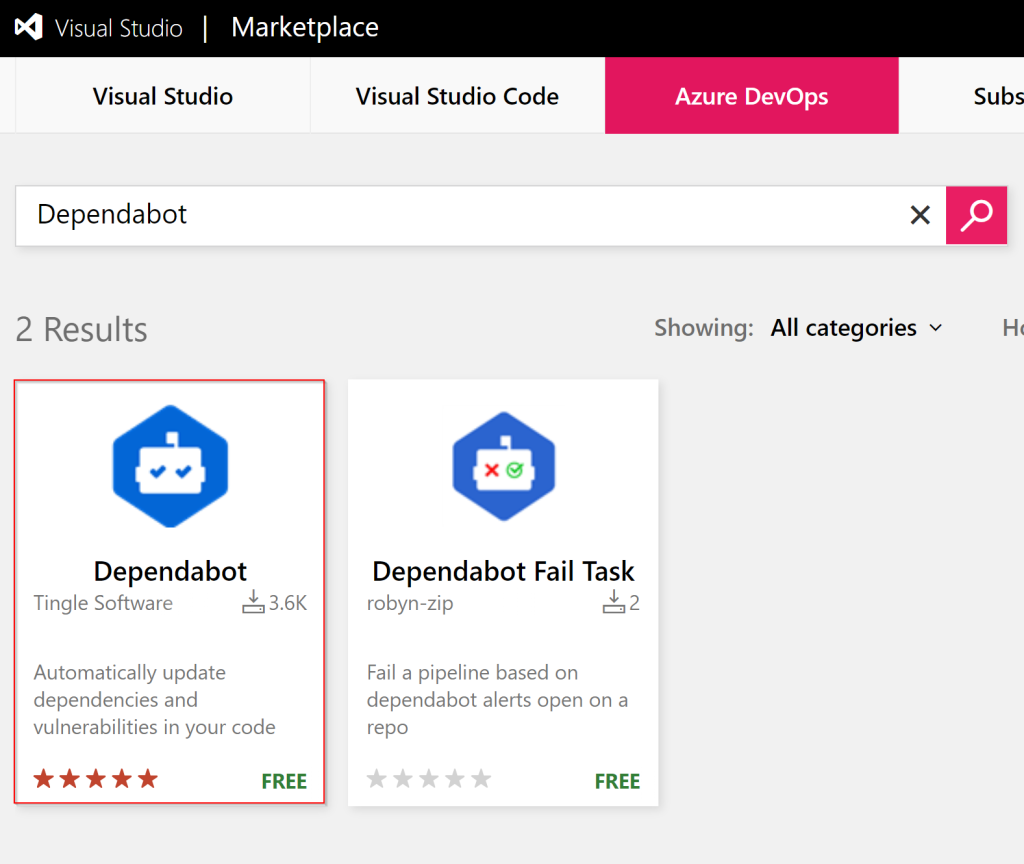The height and width of the screenshot is (864, 1024).
Task: Switch to the Visual Studio Code tab
Action: pyautogui.click(x=457, y=96)
